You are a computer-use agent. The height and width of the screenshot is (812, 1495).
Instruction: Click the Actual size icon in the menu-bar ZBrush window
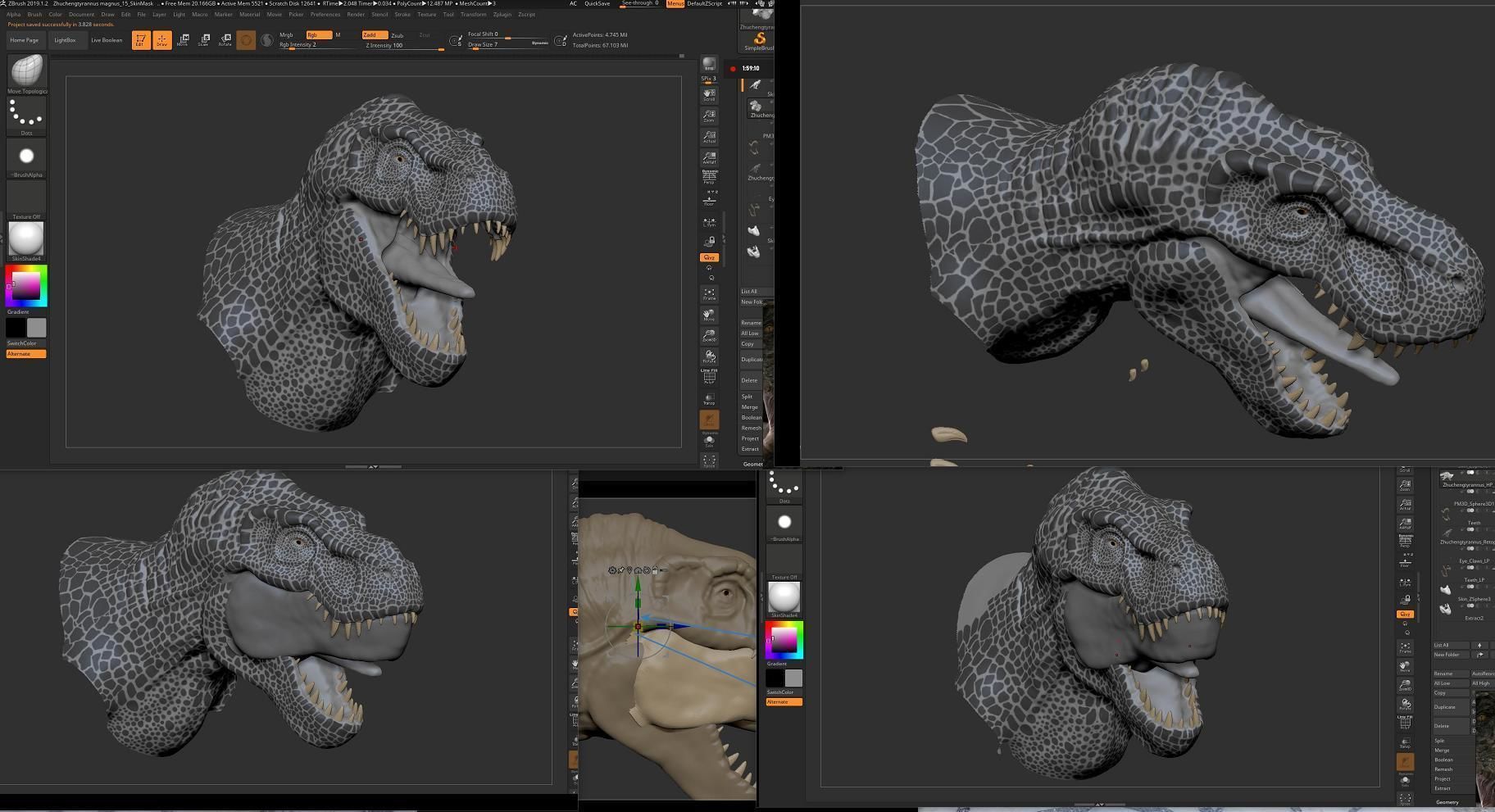coord(709,137)
